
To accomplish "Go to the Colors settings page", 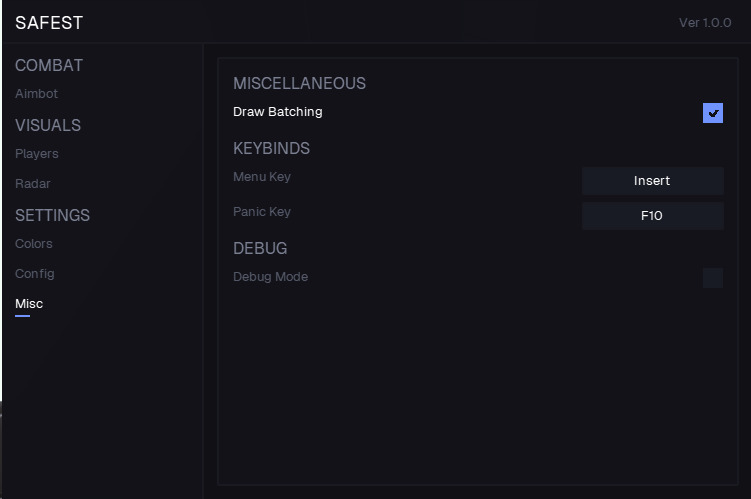I will click(34, 244).
